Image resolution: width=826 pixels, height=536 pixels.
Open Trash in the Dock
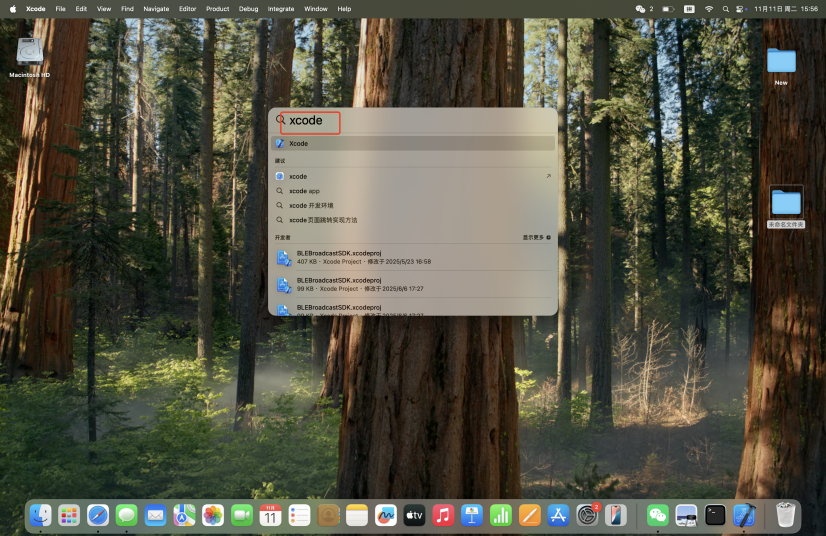(785, 515)
